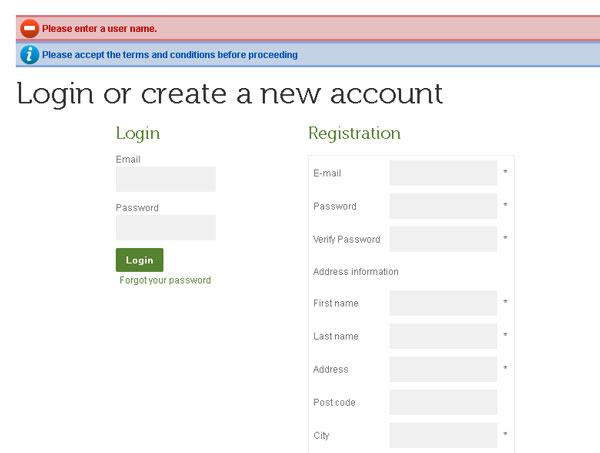Click the Address information label
This screenshot has height=453, width=600.
(355, 272)
